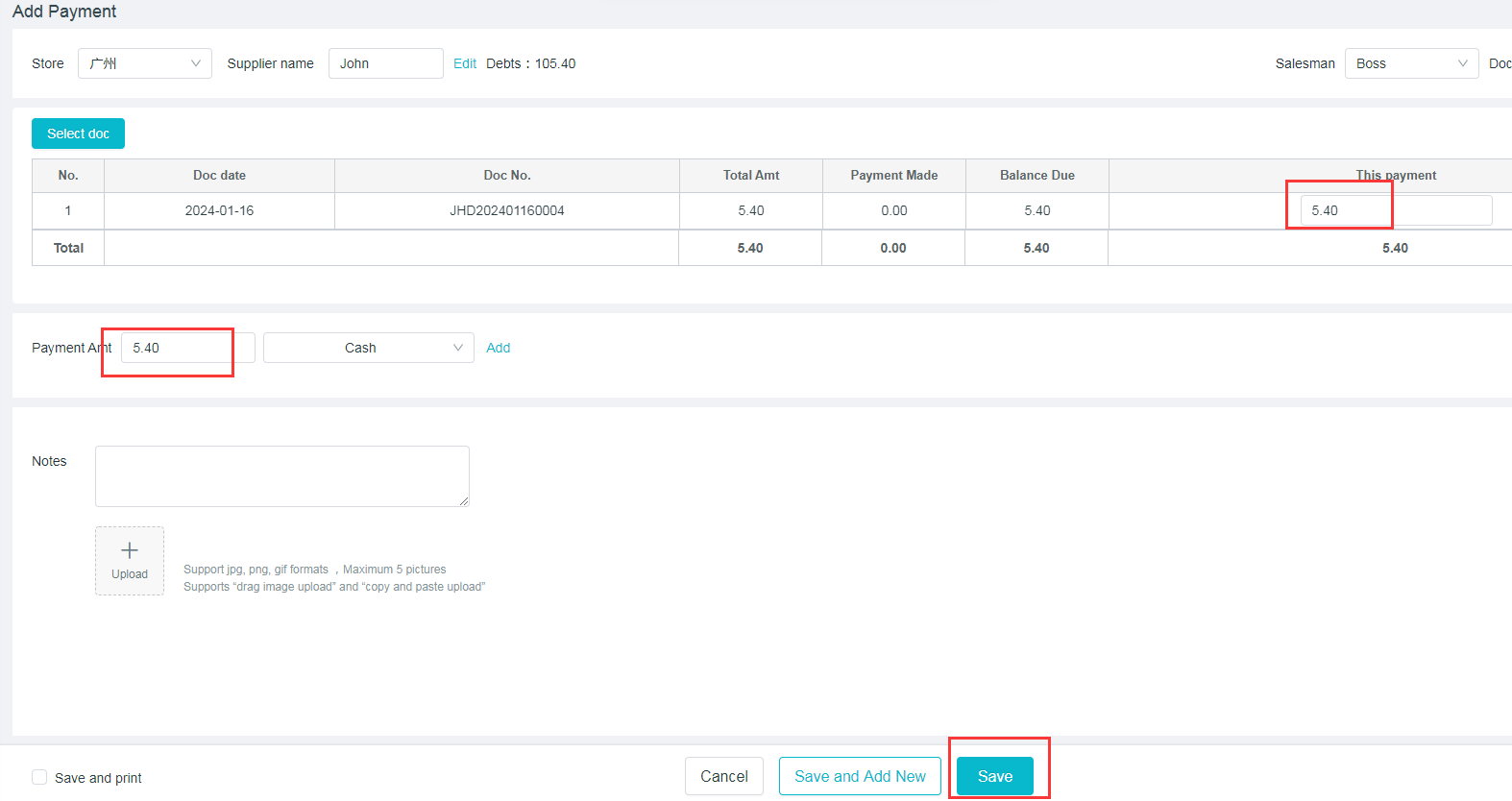Select the JHD202401160004 document number cell
The width and height of the screenshot is (1512, 801).
click(506, 210)
